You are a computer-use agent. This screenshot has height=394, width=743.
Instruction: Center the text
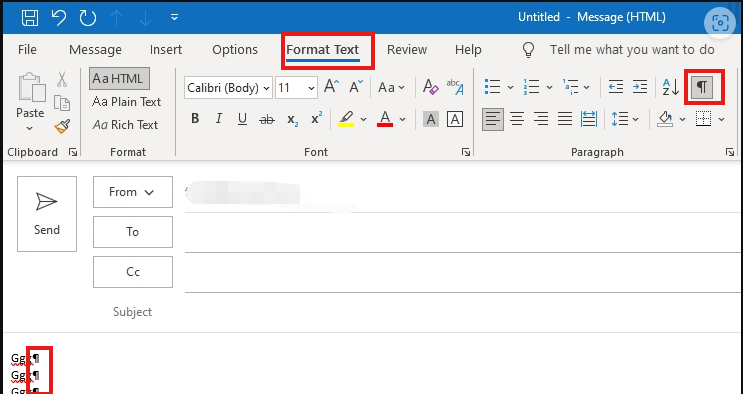[x=517, y=119]
